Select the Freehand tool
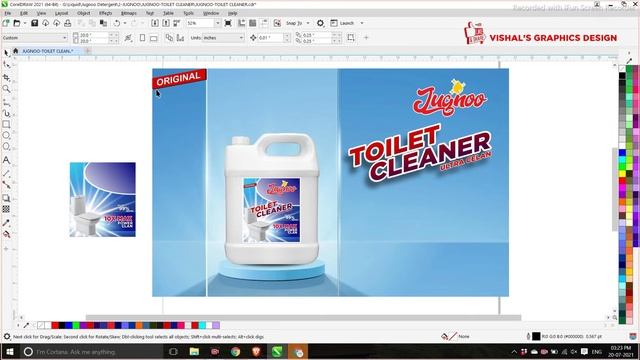Image resolution: width=640 pixels, height=360 pixels. [6, 102]
